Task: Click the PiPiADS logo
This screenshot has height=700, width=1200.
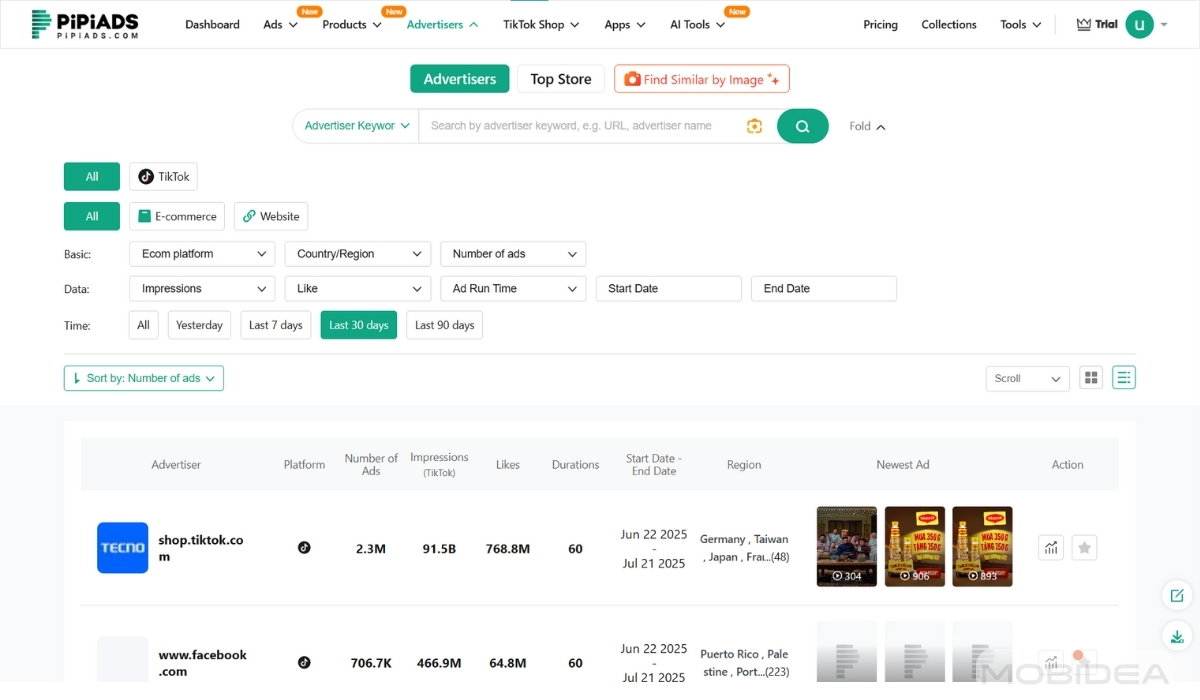Action: pos(85,24)
